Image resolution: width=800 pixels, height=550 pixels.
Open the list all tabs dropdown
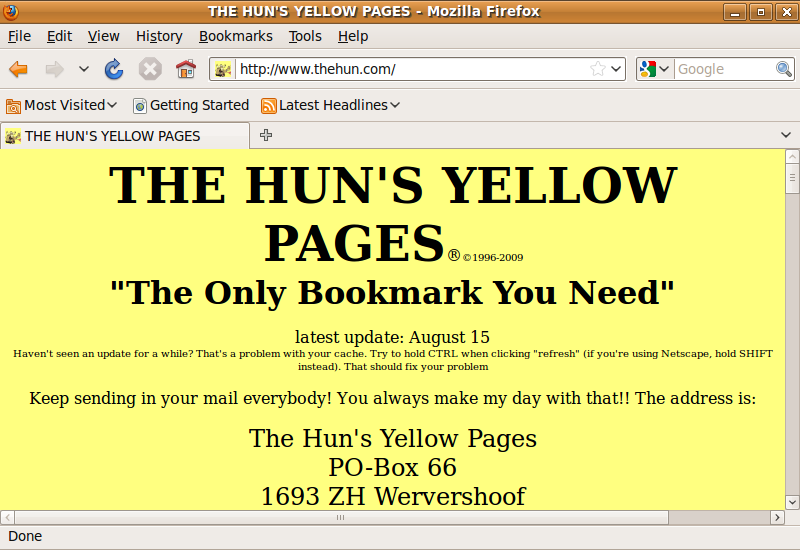point(786,135)
